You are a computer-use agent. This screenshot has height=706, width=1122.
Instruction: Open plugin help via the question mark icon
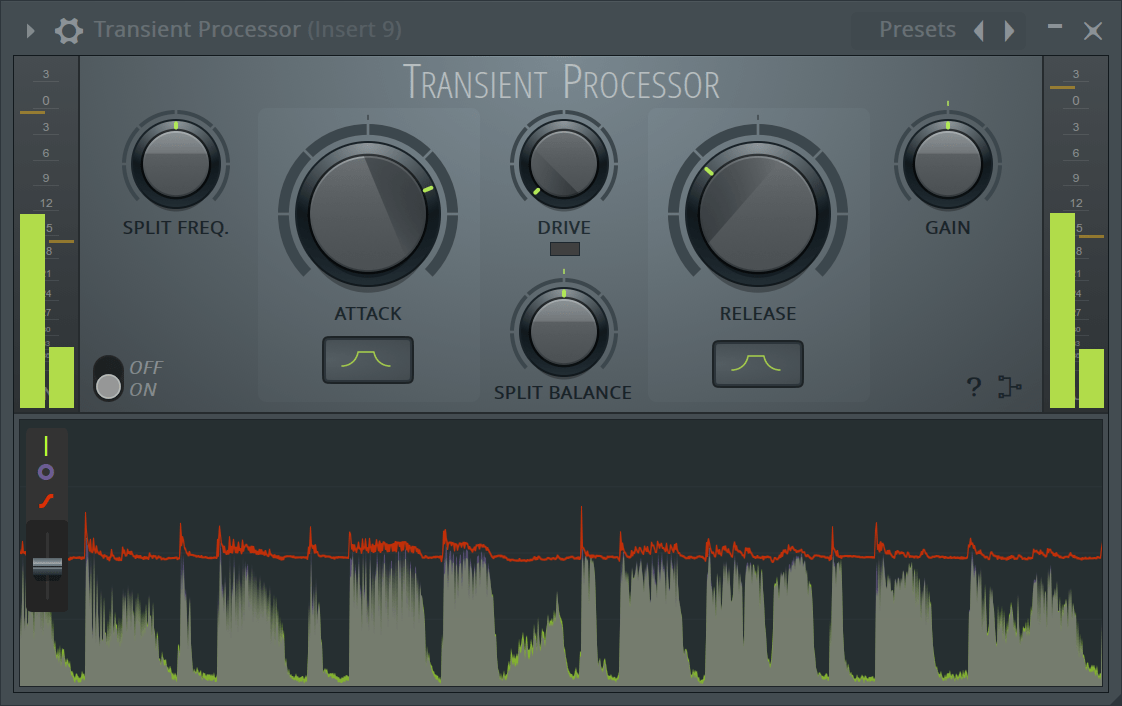tap(974, 387)
